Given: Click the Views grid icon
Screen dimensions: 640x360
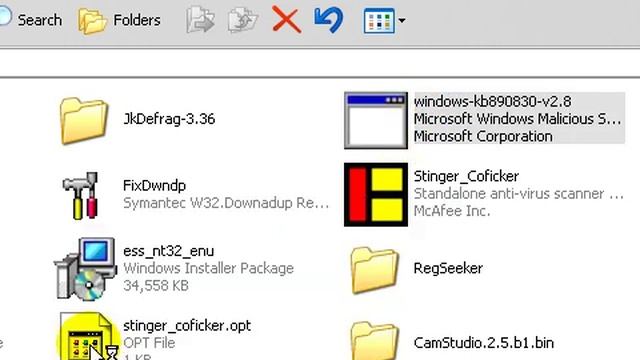Looking at the screenshot, I should click(x=379, y=20).
